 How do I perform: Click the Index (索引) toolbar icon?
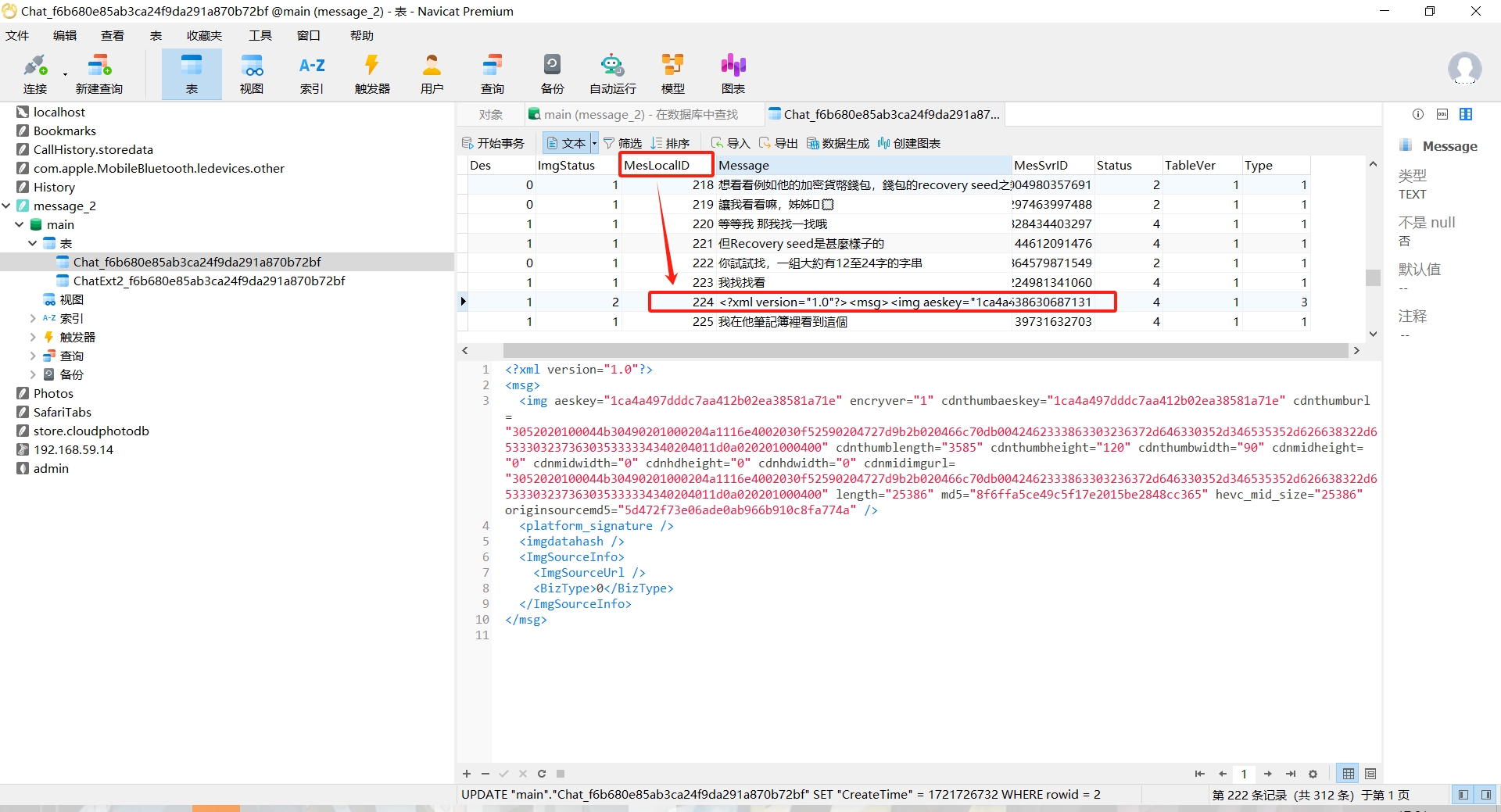[x=311, y=73]
